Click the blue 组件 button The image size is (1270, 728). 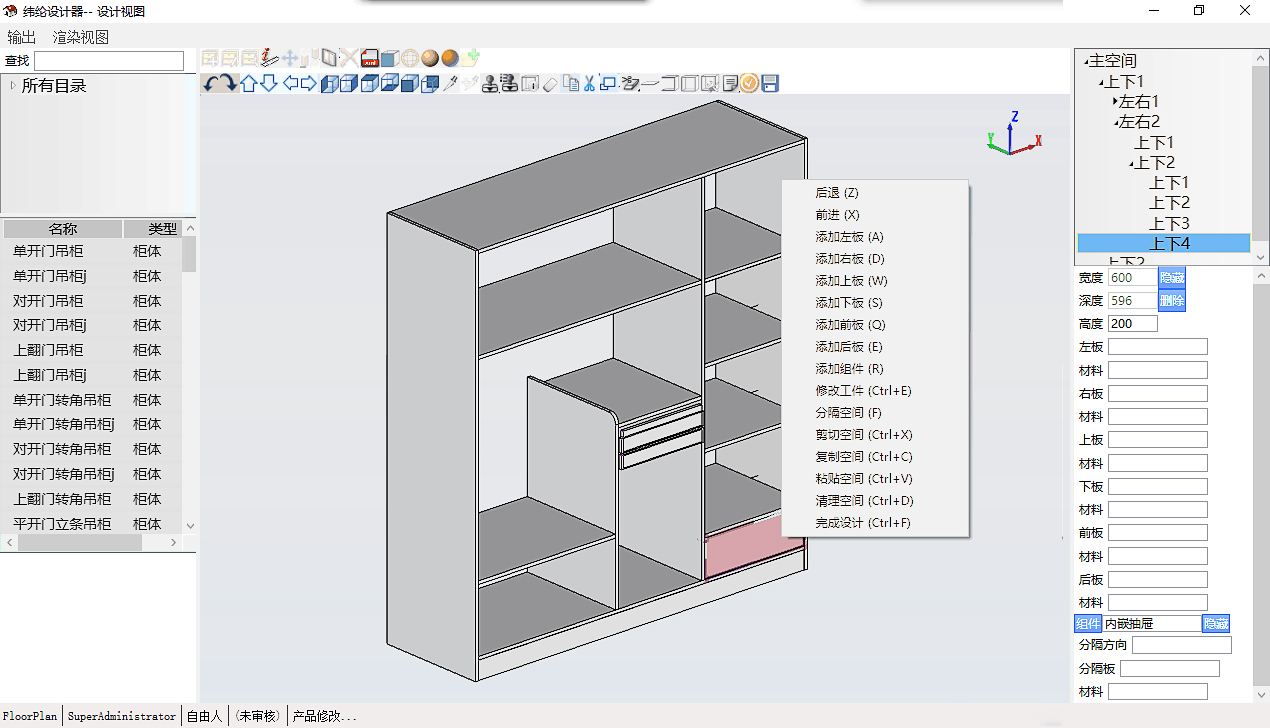[1088, 624]
